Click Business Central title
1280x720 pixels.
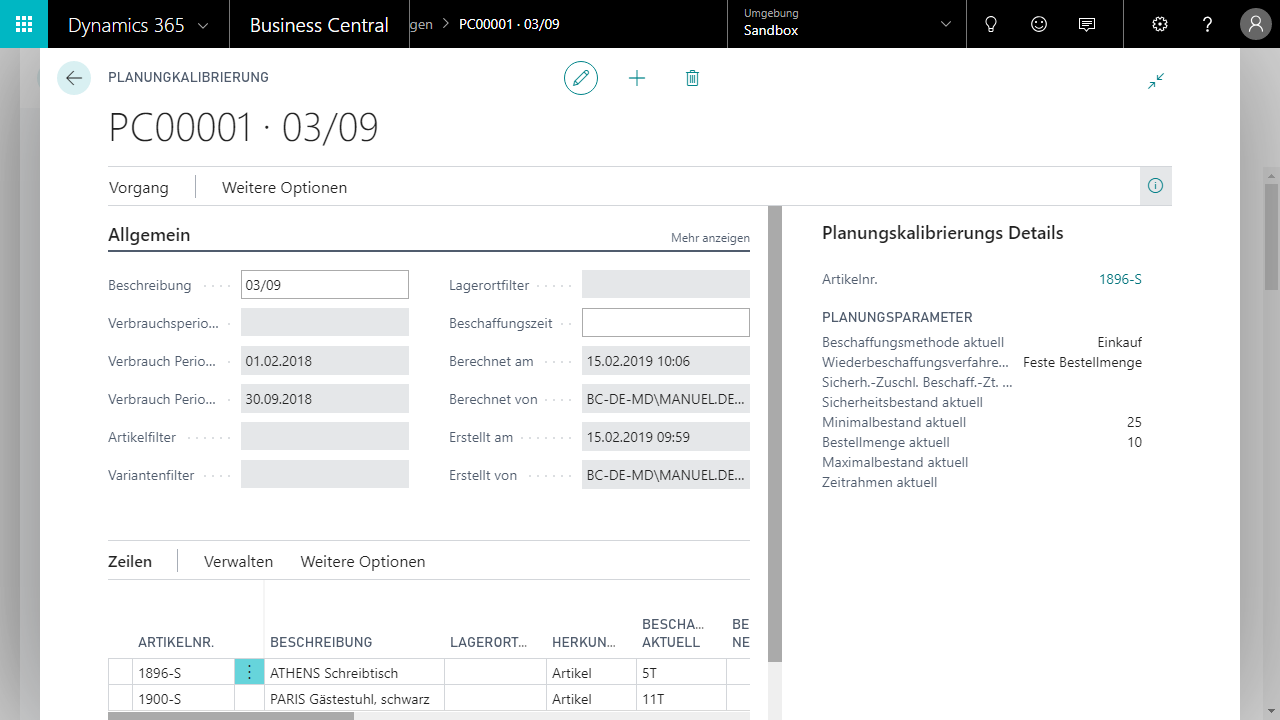(319, 25)
